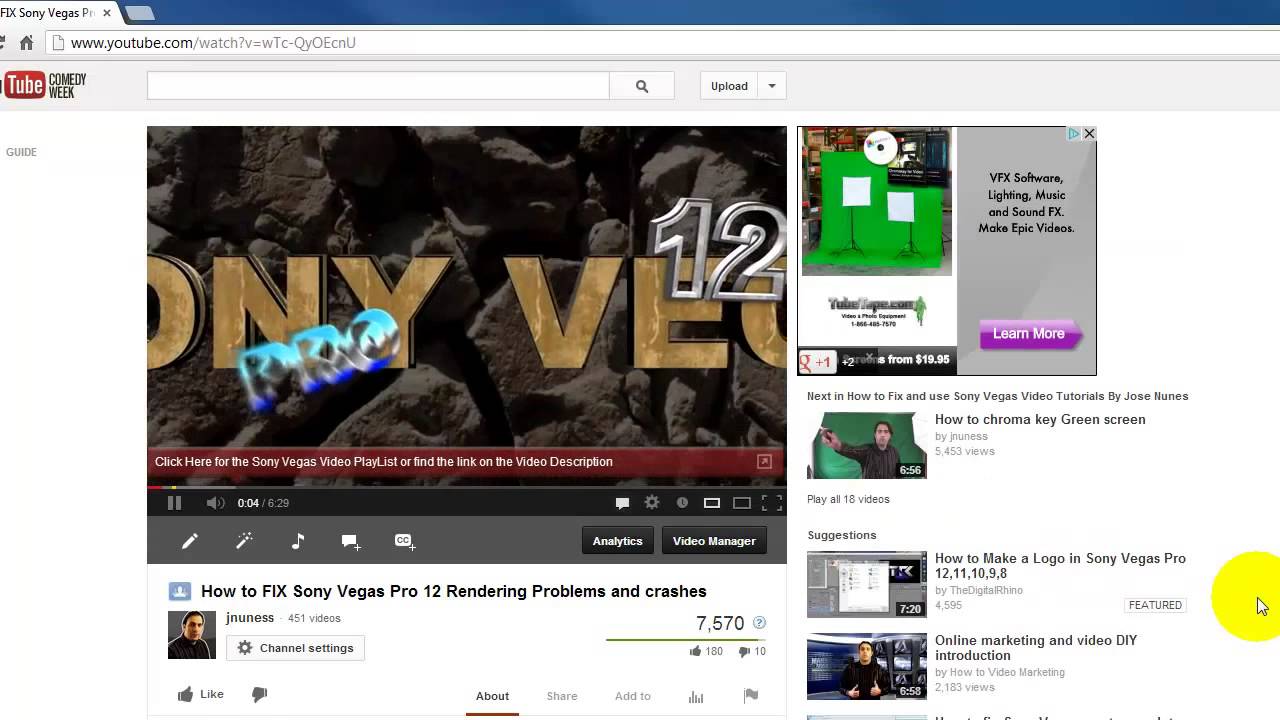
Task: Click the Watch Later clock icon
Action: 682,503
